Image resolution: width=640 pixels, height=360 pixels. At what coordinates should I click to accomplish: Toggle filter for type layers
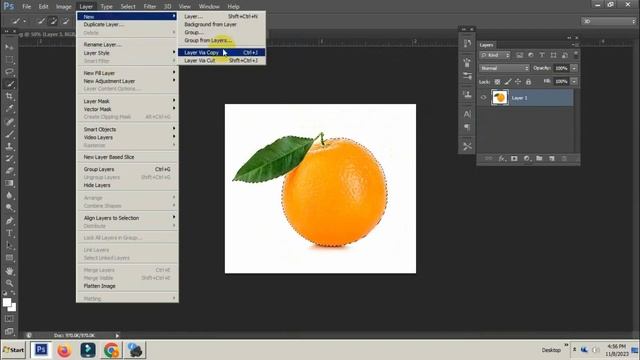(x=542, y=55)
